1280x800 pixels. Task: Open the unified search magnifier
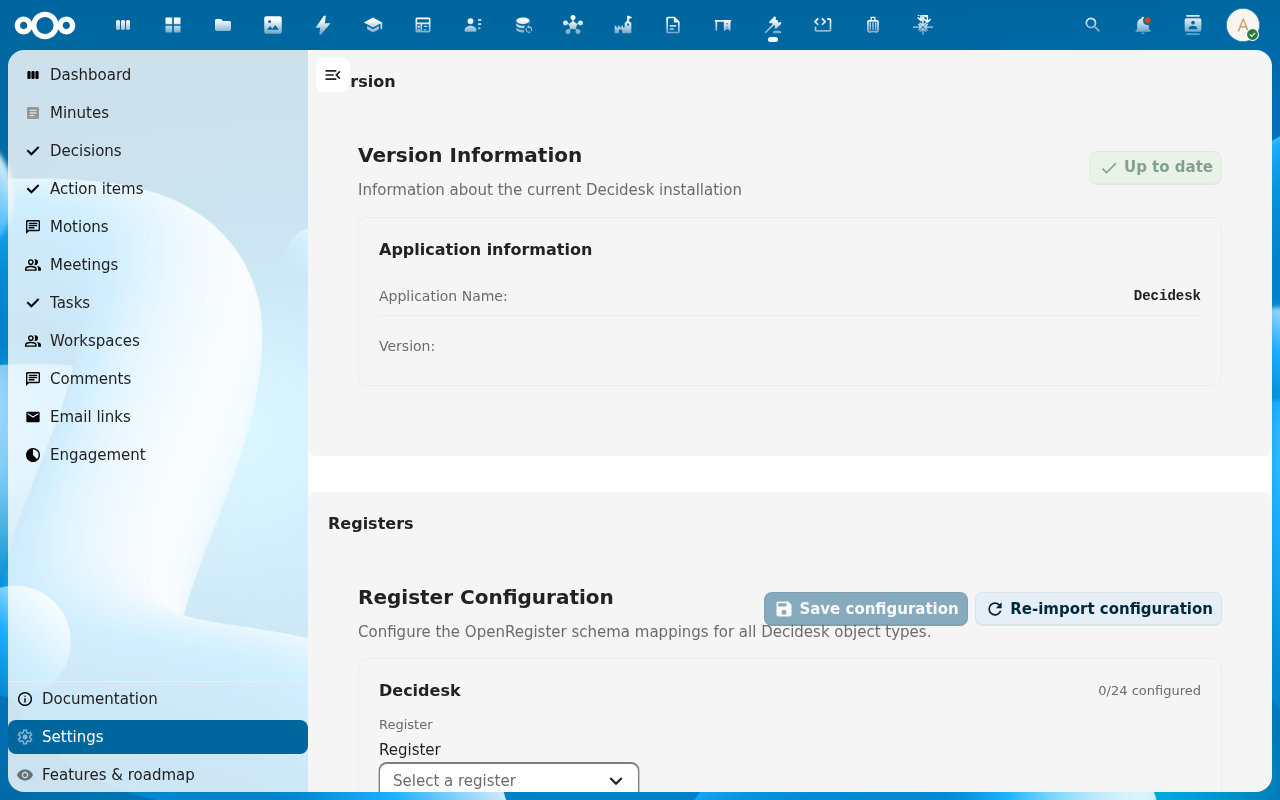[x=1093, y=25]
